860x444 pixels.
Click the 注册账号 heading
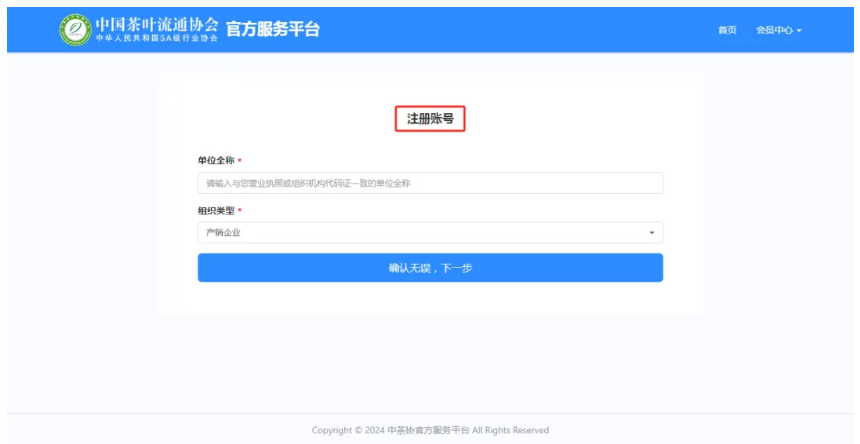430,119
